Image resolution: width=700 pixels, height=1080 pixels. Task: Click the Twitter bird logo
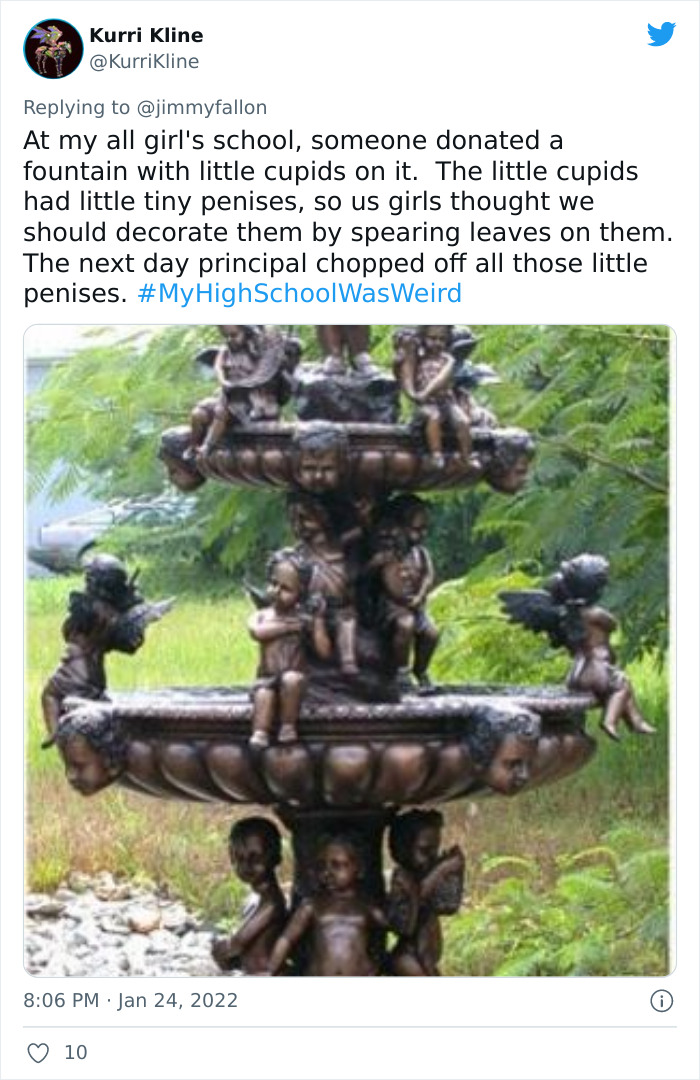click(661, 34)
